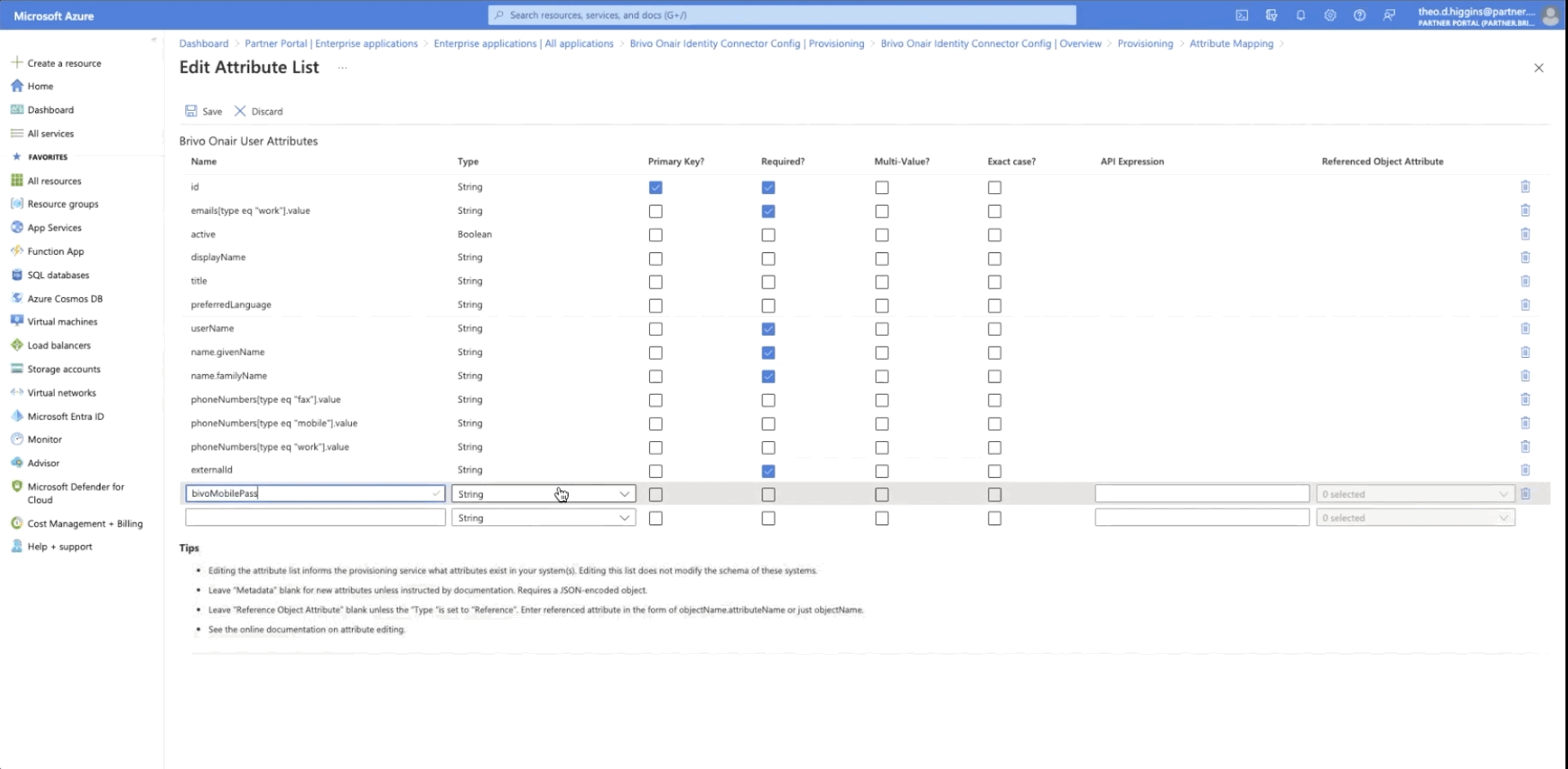Screen dimensions: 1568x769
Task: Close the Edit Attribute List pane
Action: click(1539, 68)
